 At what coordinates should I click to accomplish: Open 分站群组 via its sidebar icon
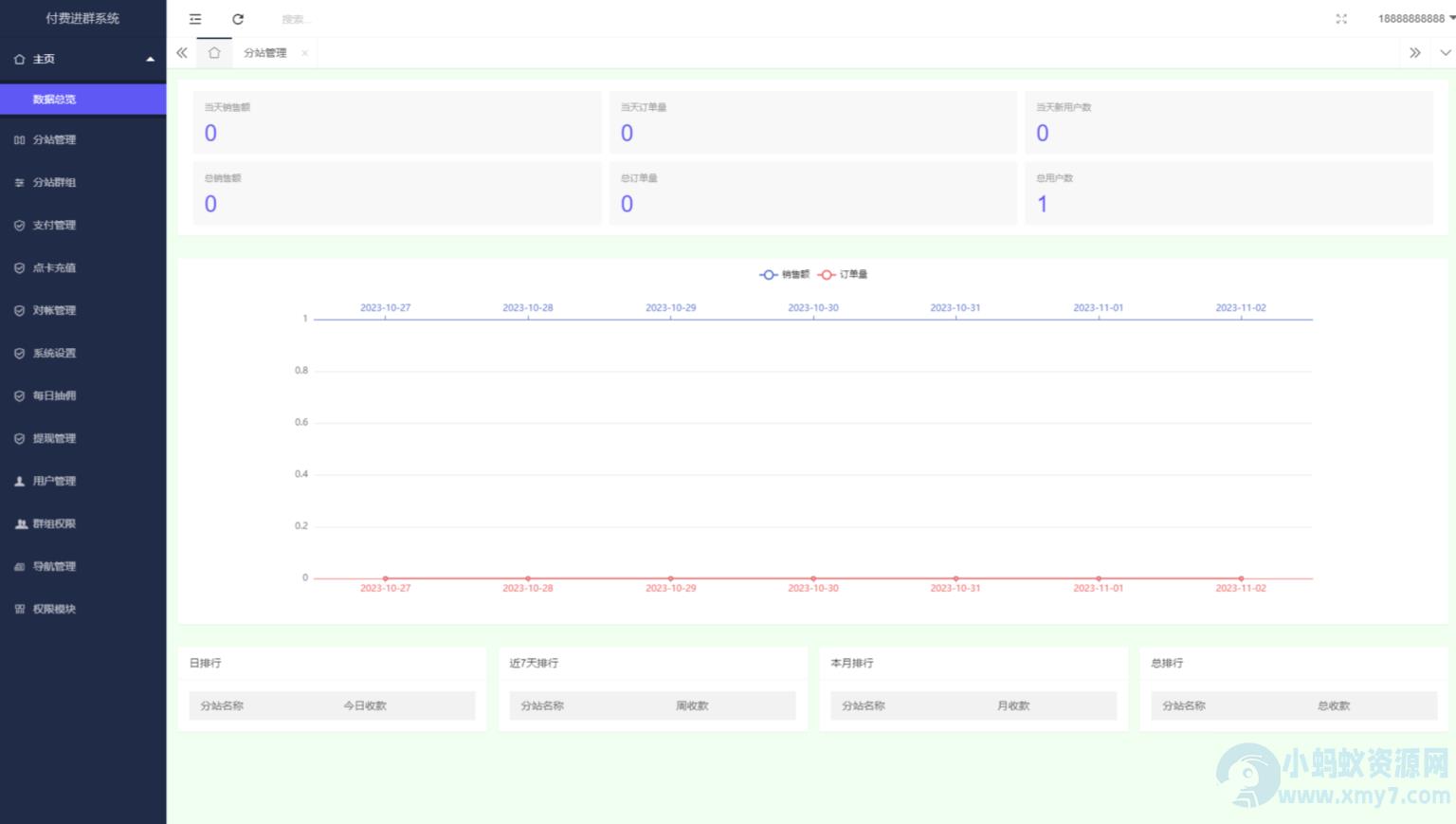[x=19, y=183]
